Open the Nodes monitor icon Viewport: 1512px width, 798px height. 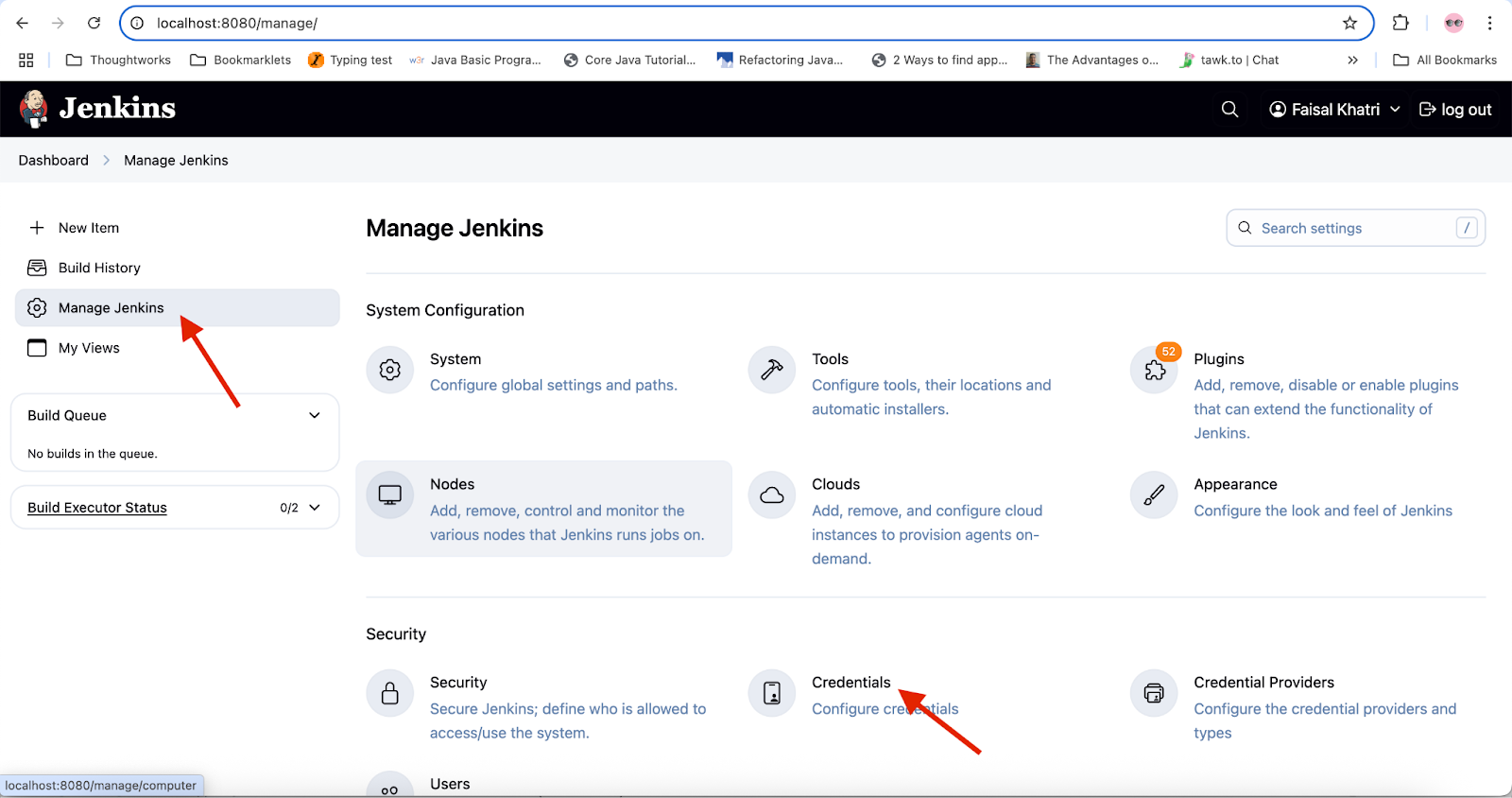pyautogui.click(x=390, y=494)
